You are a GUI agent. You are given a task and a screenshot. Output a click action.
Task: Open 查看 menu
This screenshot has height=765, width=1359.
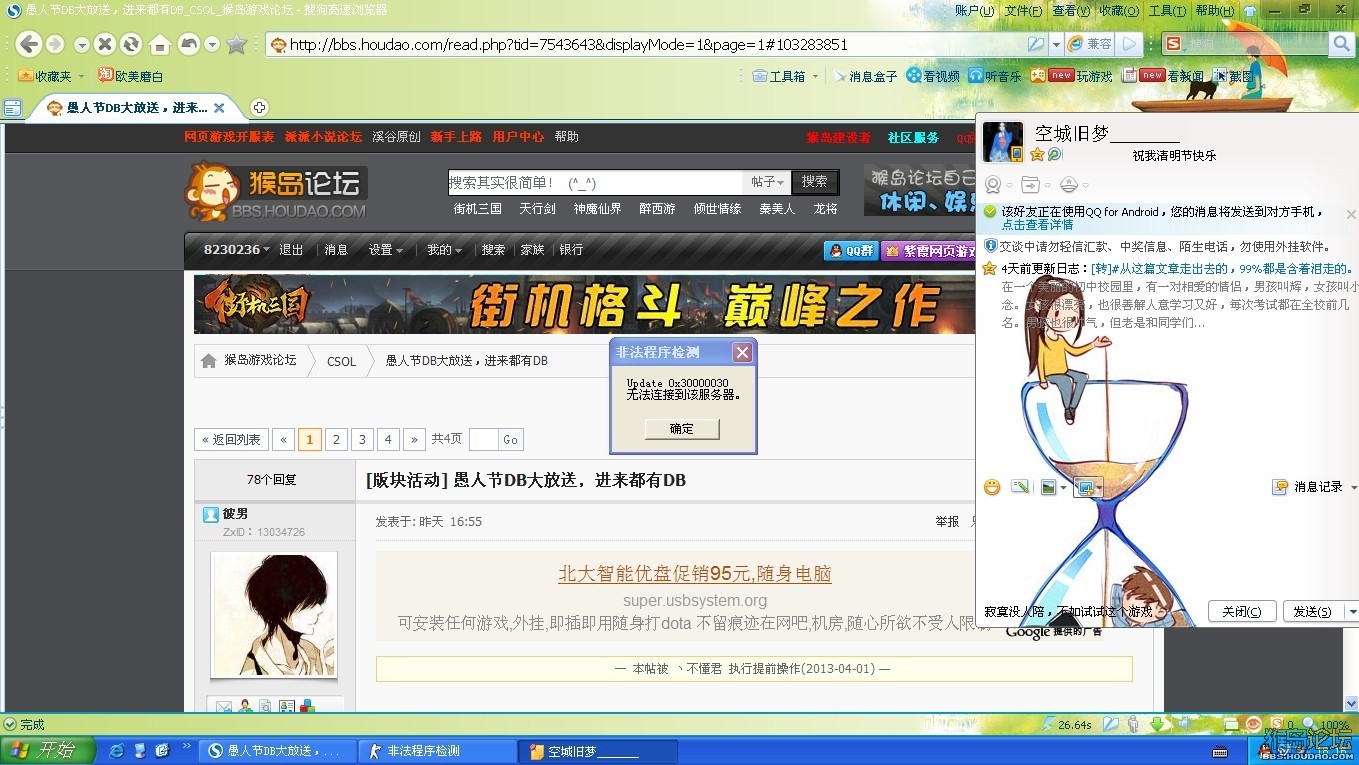click(1072, 11)
